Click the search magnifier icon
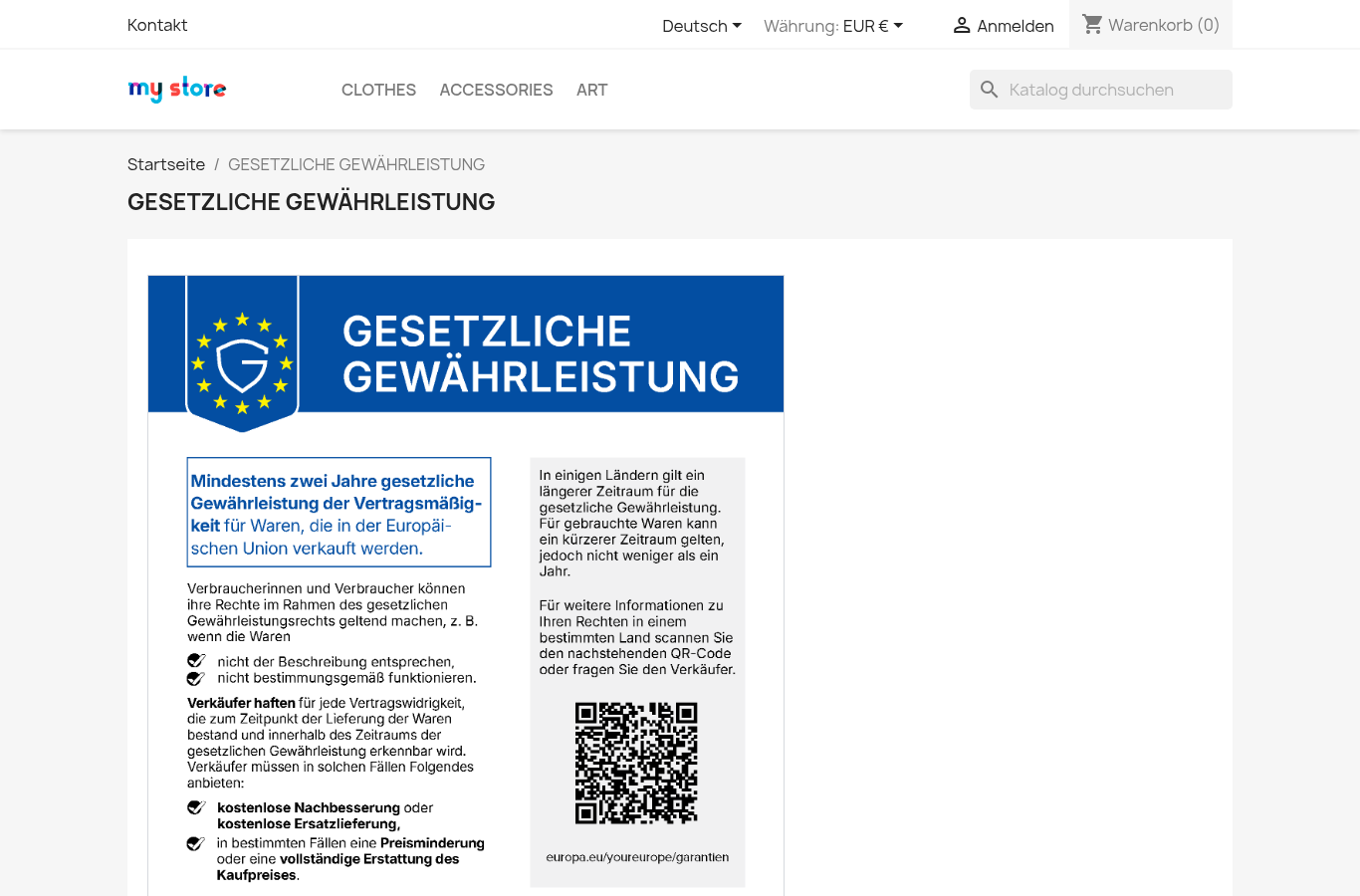1360x896 pixels. click(x=989, y=90)
